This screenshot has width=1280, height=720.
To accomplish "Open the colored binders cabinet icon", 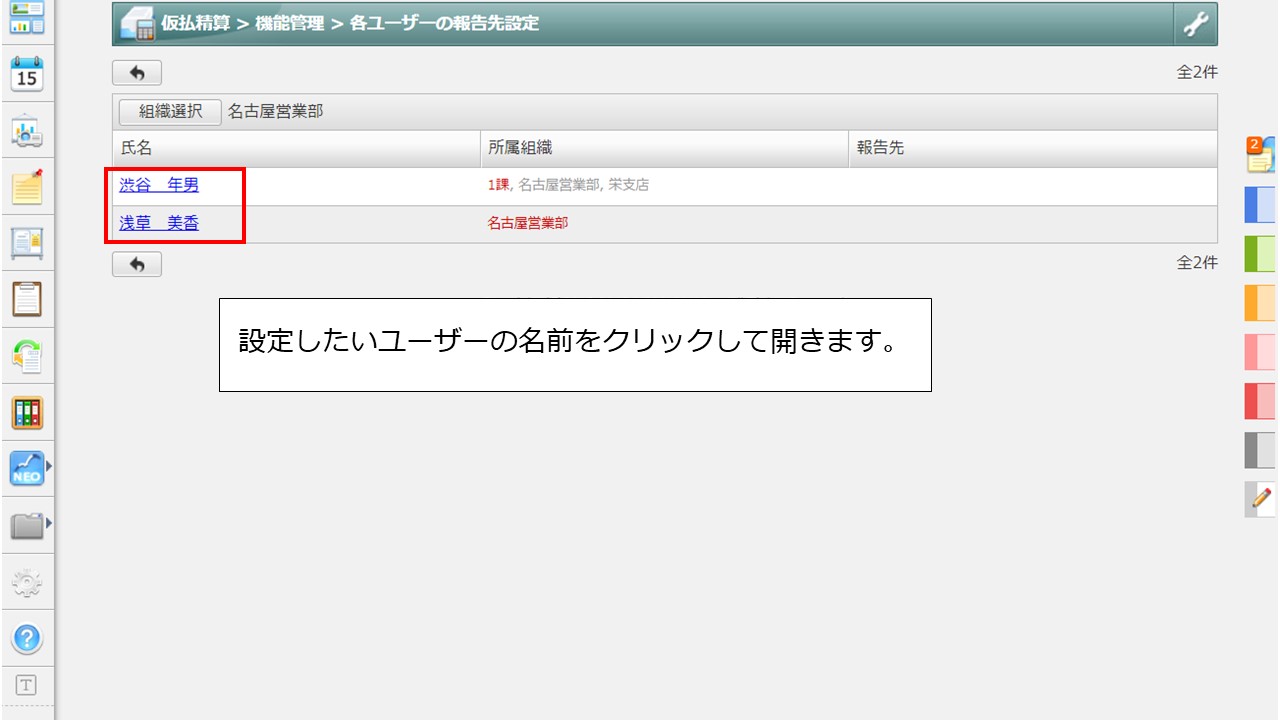I will click(x=27, y=412).
